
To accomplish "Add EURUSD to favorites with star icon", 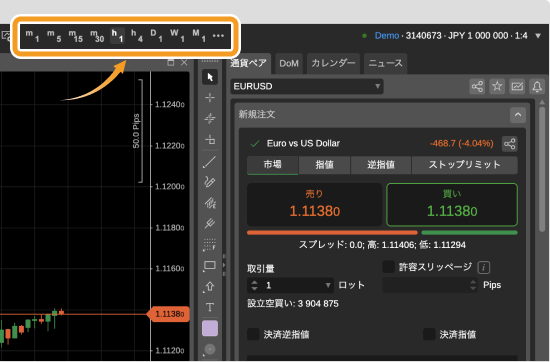I will pyautogui.click(x=497, y=86).
